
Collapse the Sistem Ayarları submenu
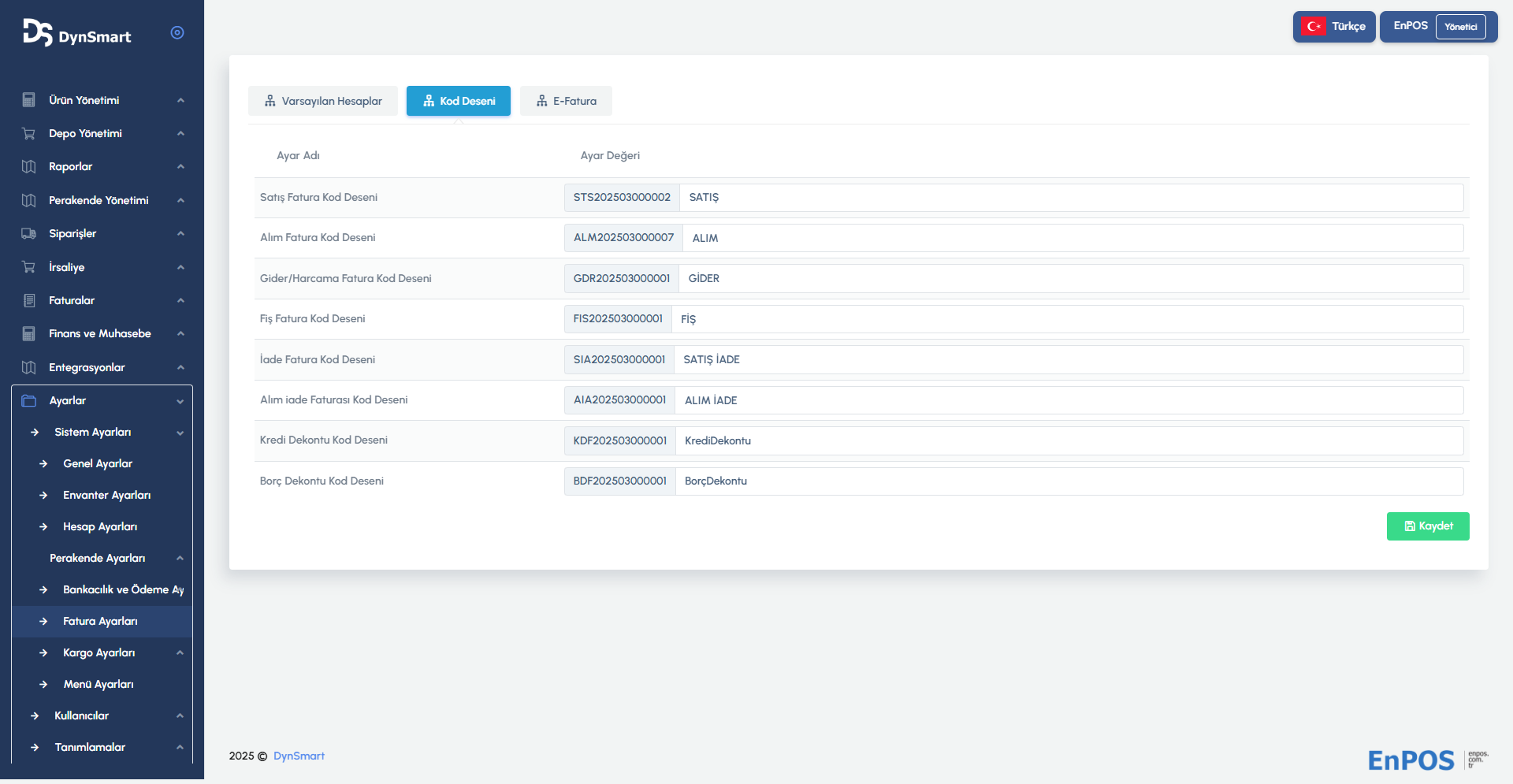[180, 433]
